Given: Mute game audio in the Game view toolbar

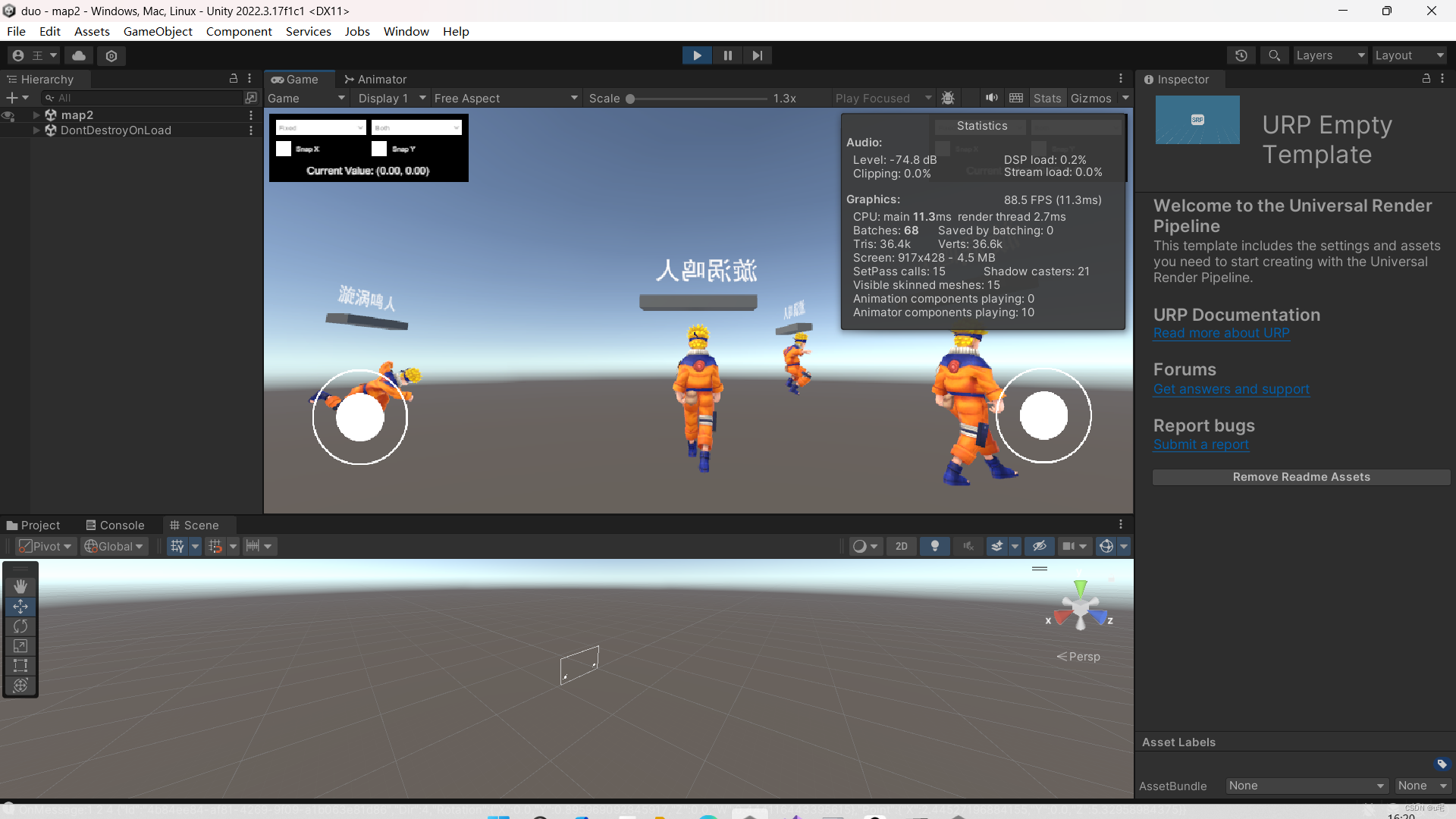Looking at the screenshot, I should tap(991, 98).
